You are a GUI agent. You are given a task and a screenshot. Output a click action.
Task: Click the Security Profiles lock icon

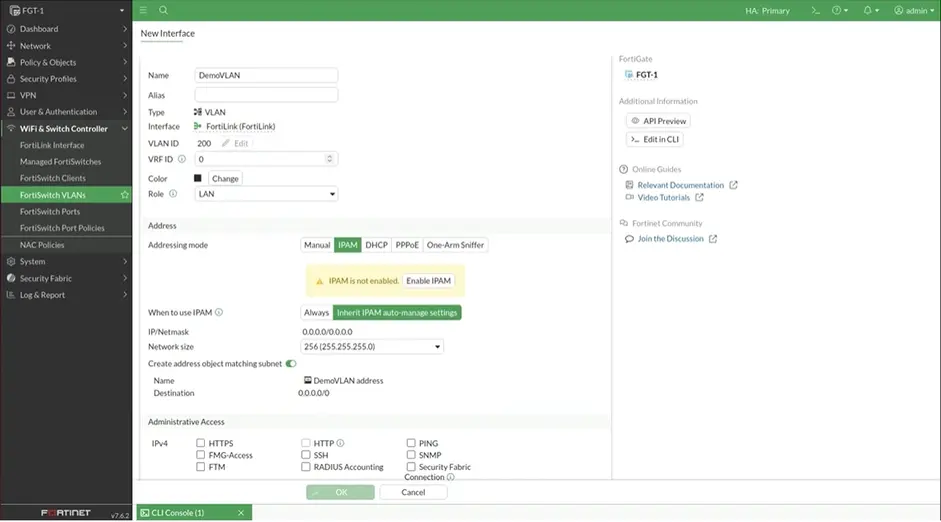11,79
